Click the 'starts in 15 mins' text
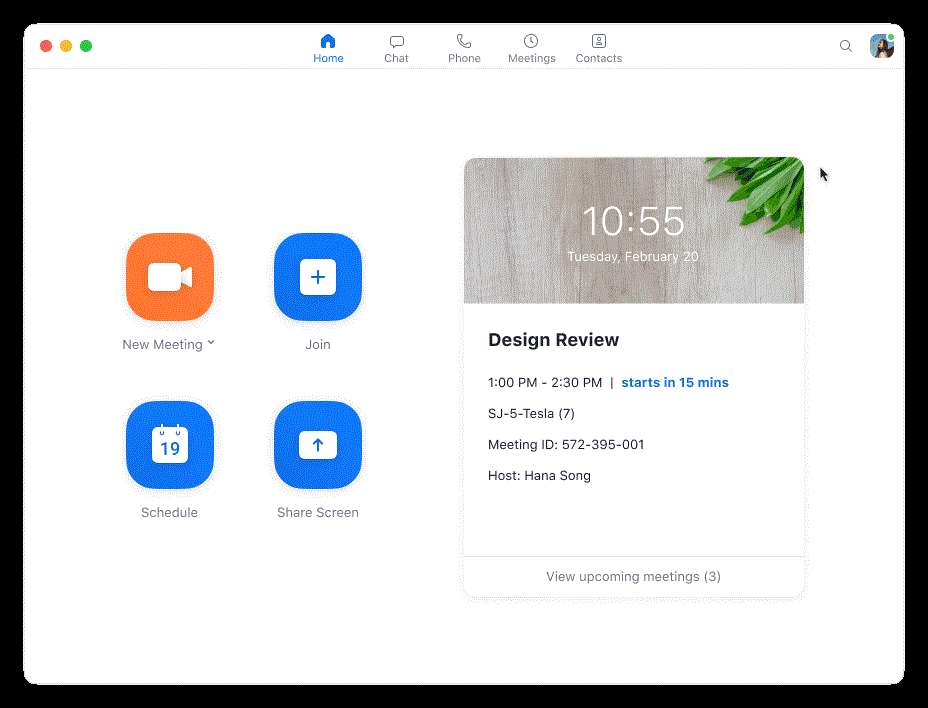Image resolution: width=928 pixels, height=708 pixels. 675,382
